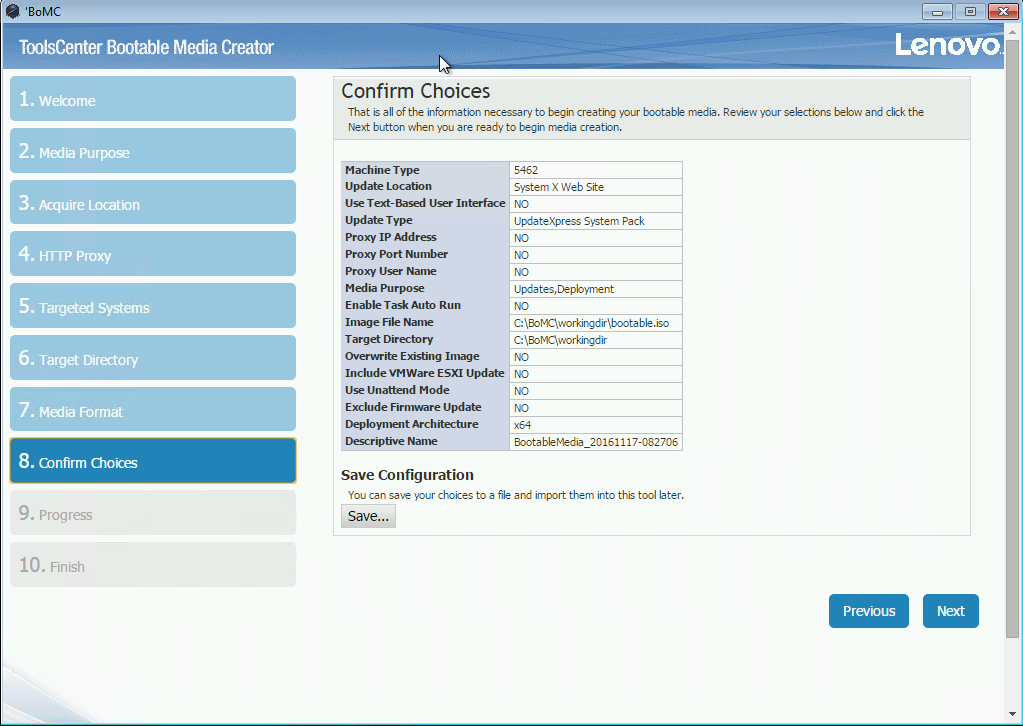Go to step 6 Target Directory
Image resolution: width=1023 pixels, height=726 pixels.
point(153,357)
